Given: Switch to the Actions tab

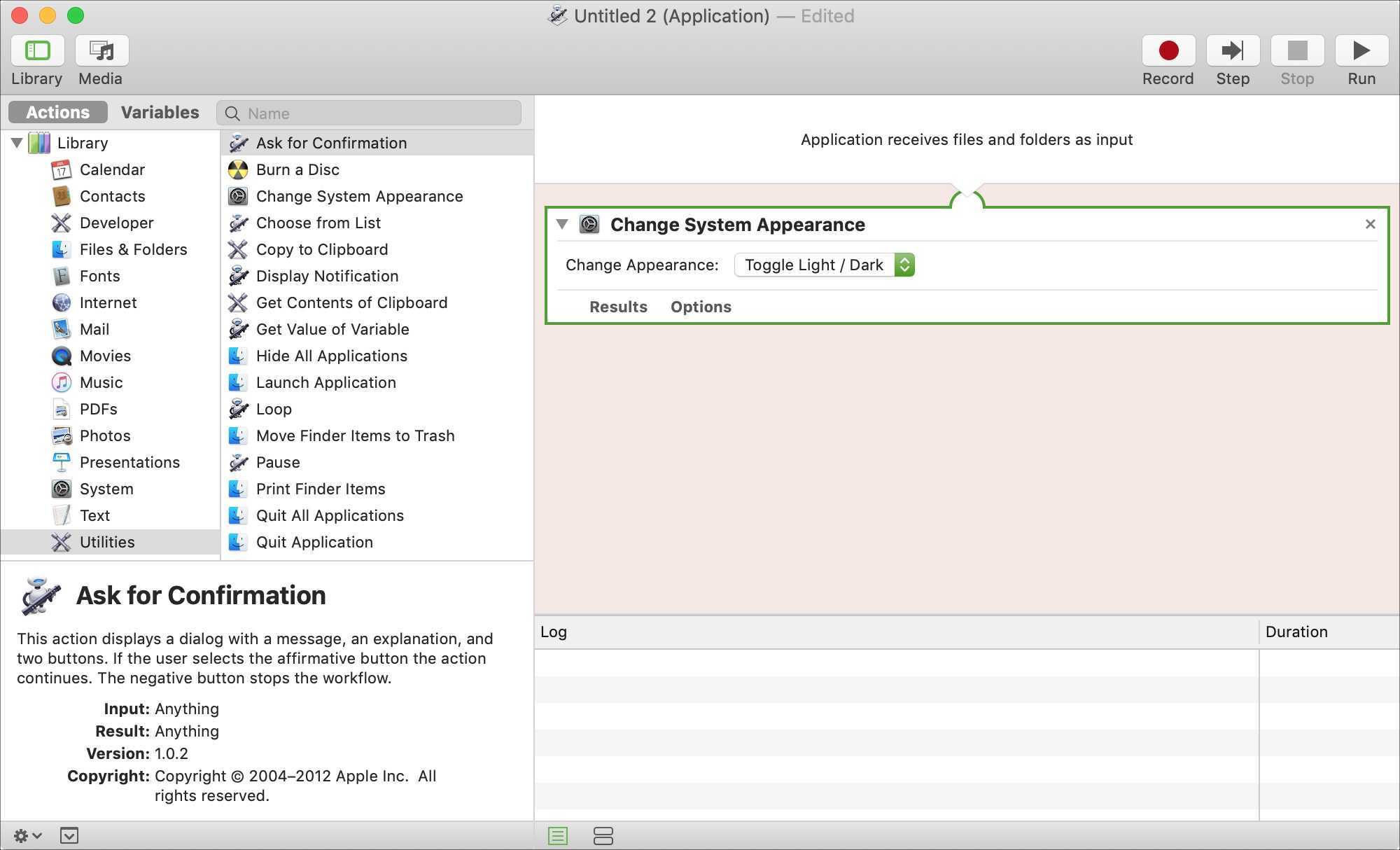Looking at the screenshot, I should pos(57,112).
